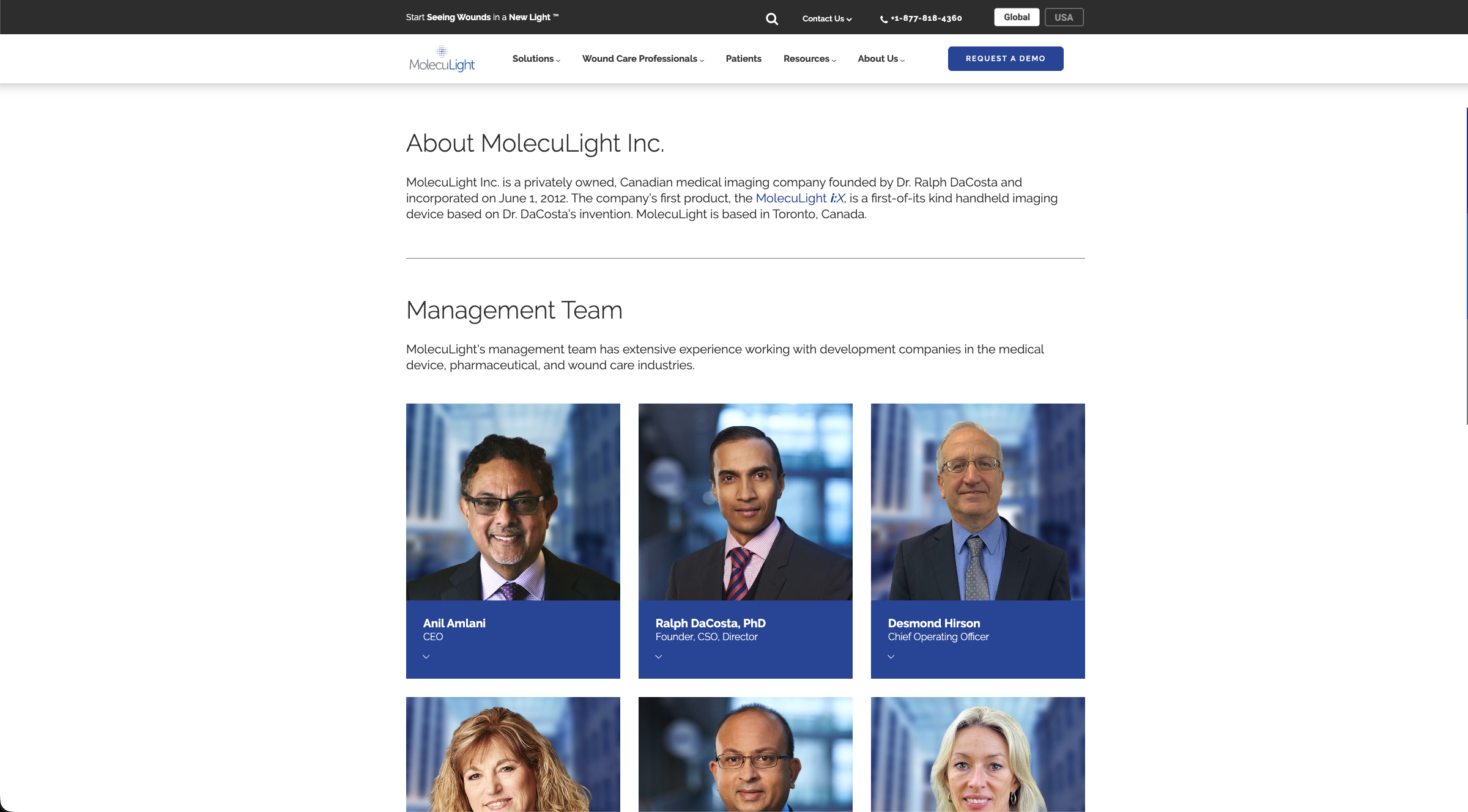Follow the MolecuLight i:X link

[x=799, y=198]
